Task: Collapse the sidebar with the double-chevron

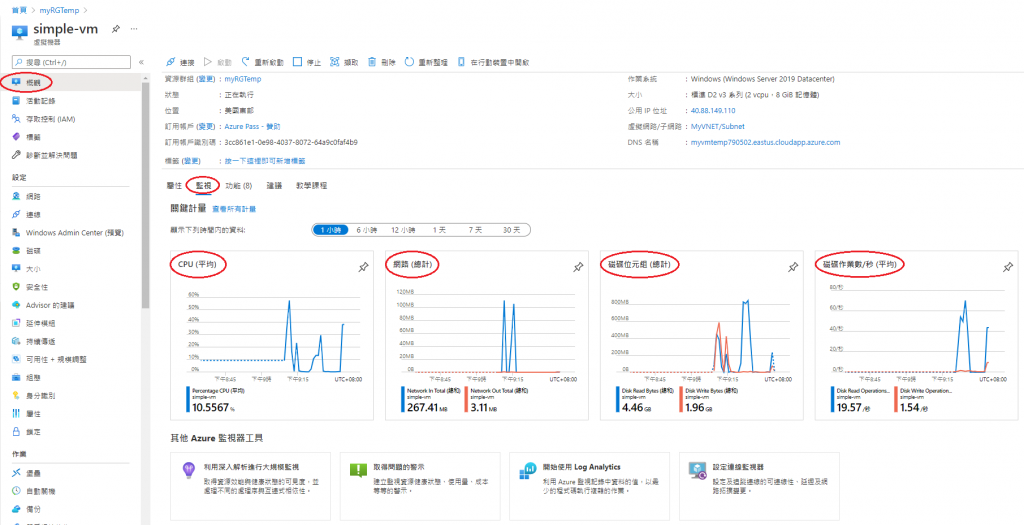Action: pos(141,63)
